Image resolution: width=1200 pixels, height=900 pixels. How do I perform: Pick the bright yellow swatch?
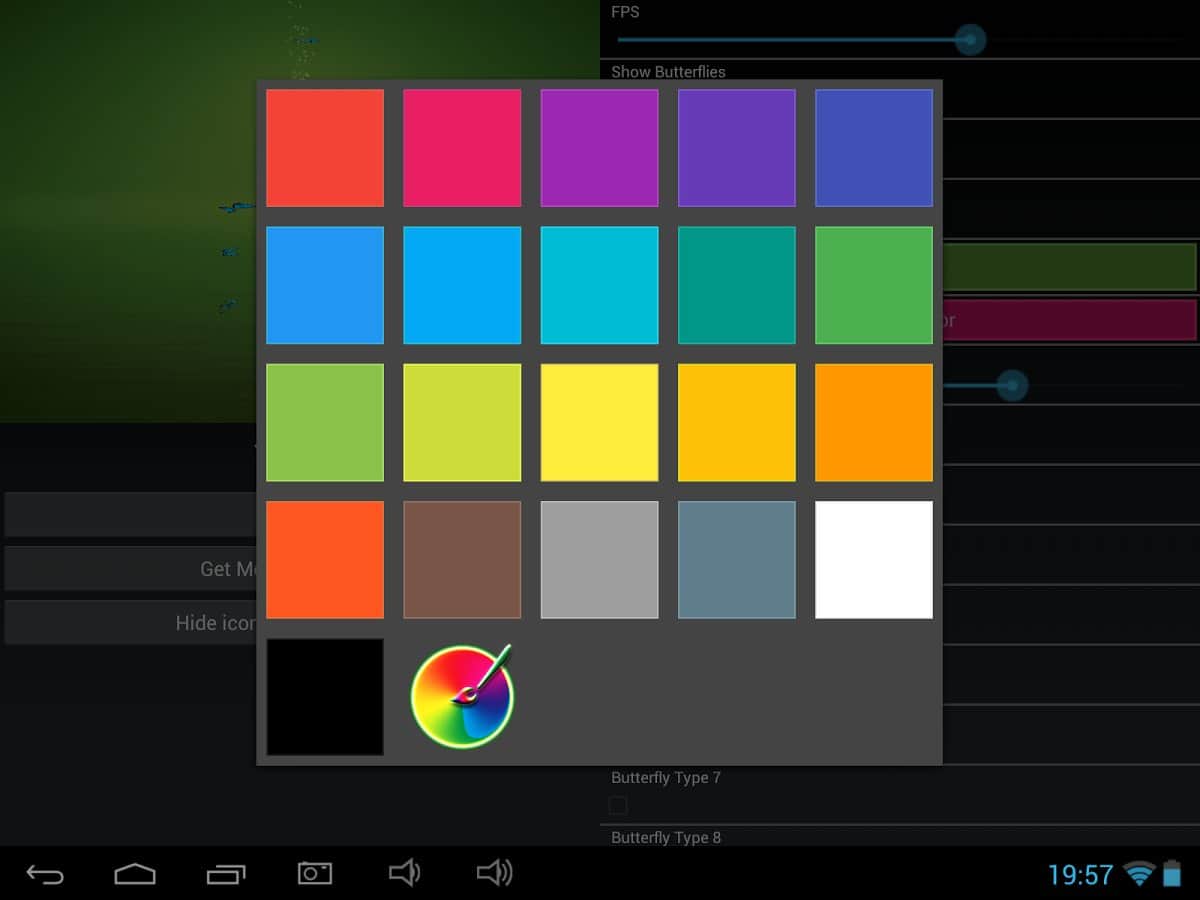coord(599,422)
